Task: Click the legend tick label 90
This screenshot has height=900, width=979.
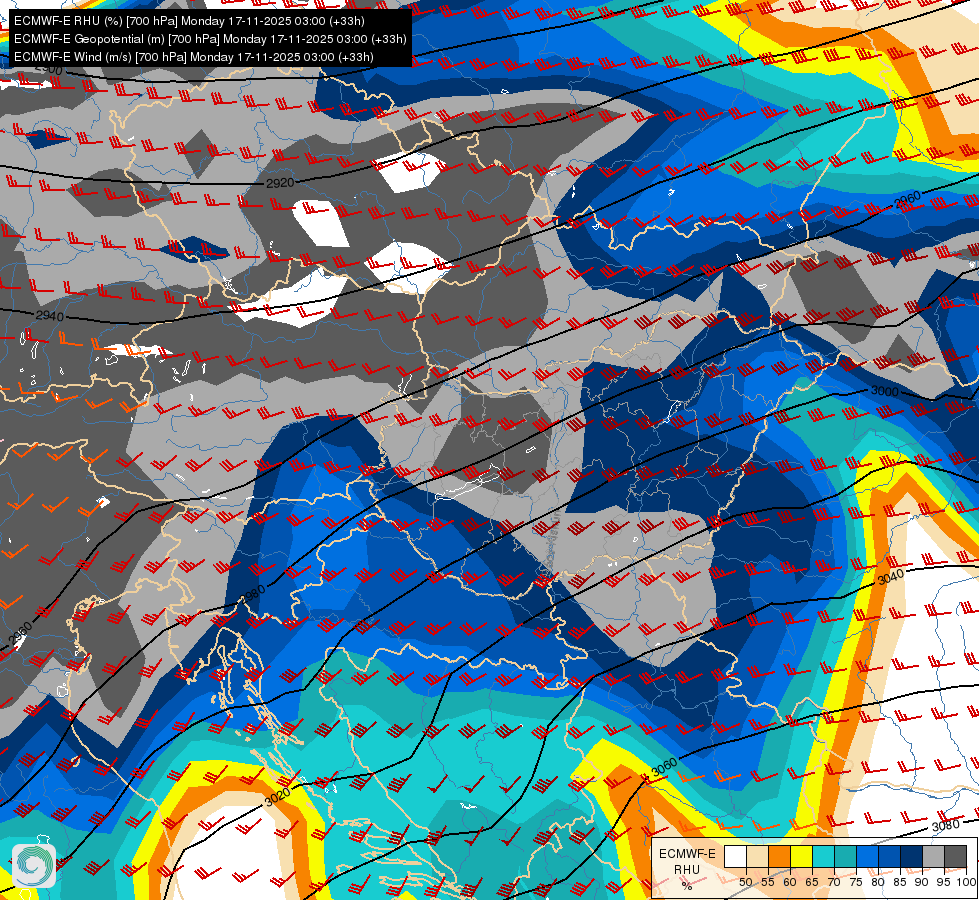Action: (922, 882)
